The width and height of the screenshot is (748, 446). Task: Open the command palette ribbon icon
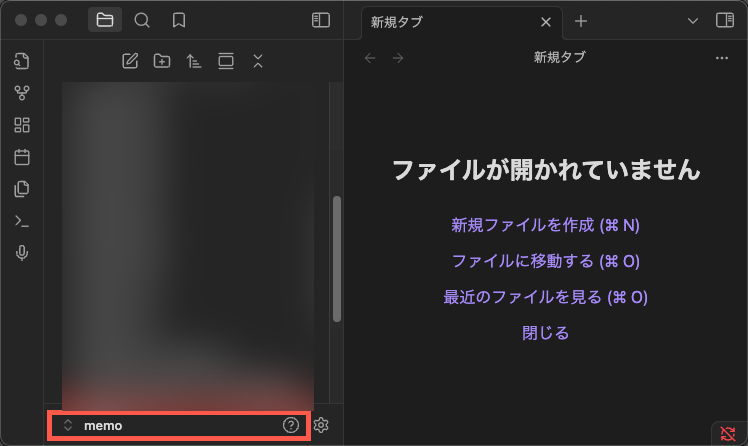pyautogui.click(x=21, y=221)
